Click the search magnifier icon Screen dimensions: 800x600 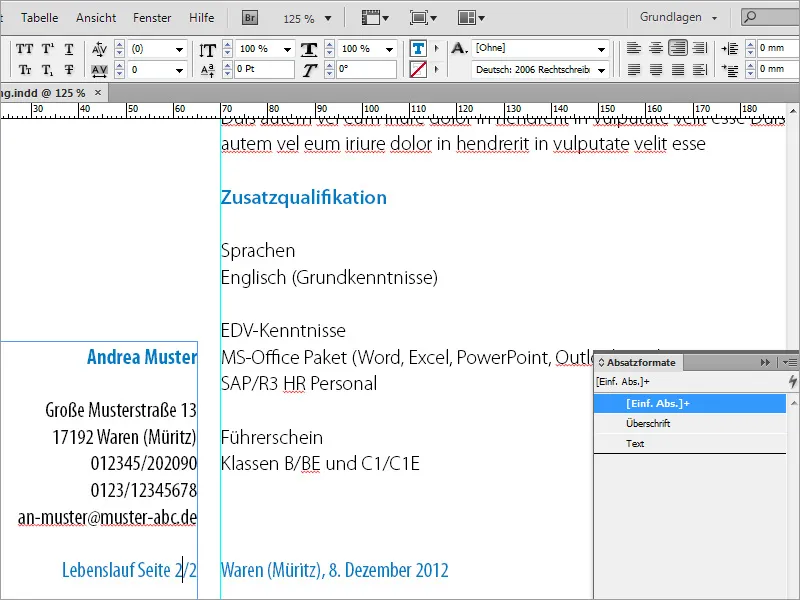749,17
